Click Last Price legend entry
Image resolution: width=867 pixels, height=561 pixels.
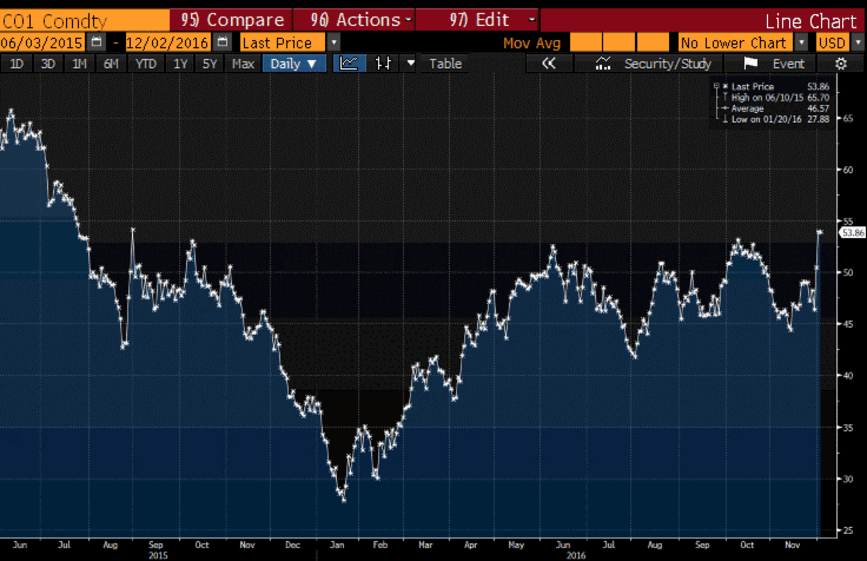pyautogui.click(x=775, y=86)
